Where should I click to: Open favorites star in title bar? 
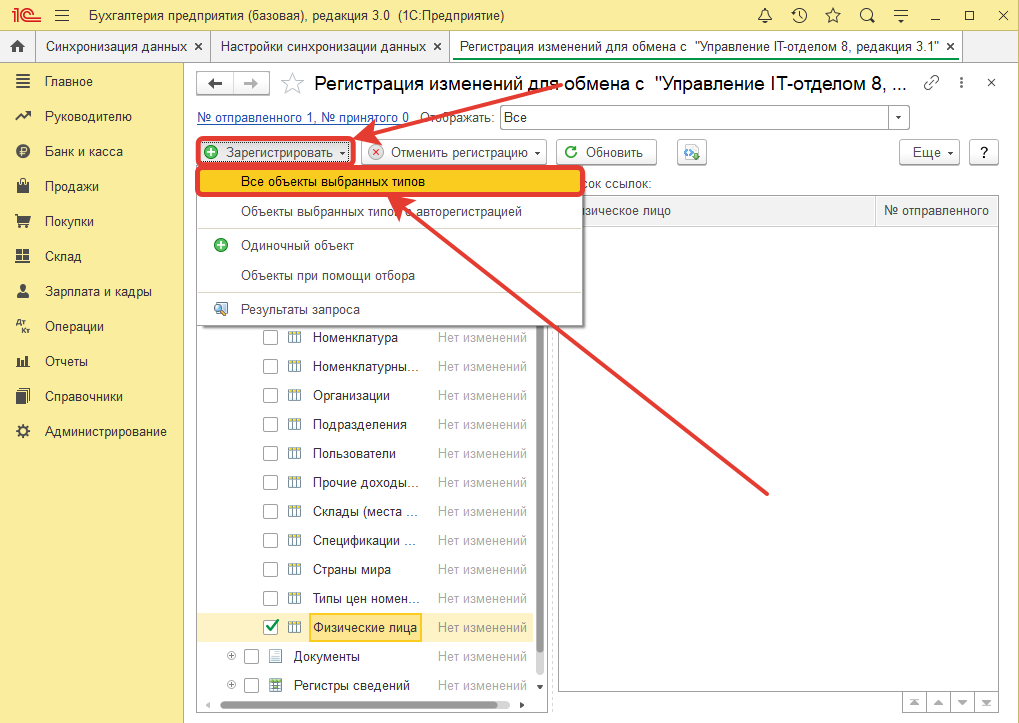pos(833,16)
